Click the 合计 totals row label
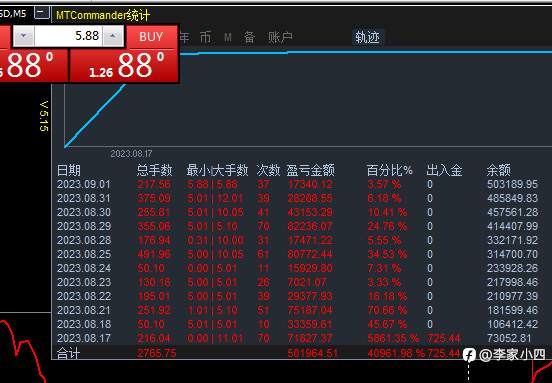The width and height of the screenshot is (552, 383). tap(68, 353)
